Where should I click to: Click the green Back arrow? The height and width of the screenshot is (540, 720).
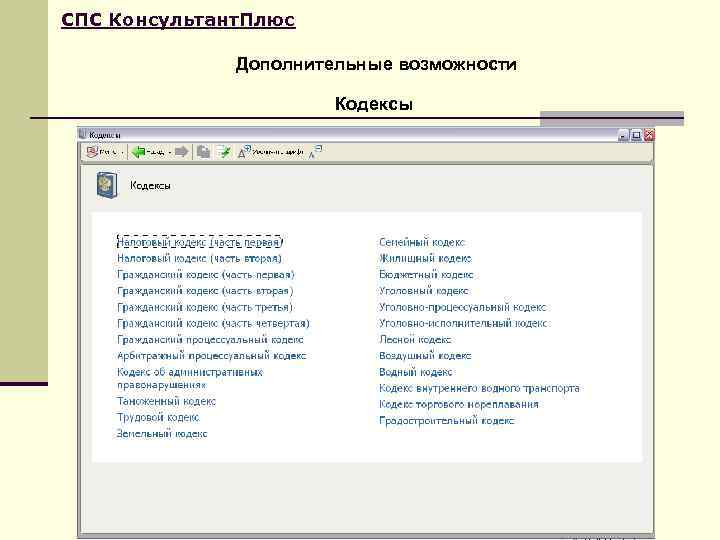pos(138,152)
